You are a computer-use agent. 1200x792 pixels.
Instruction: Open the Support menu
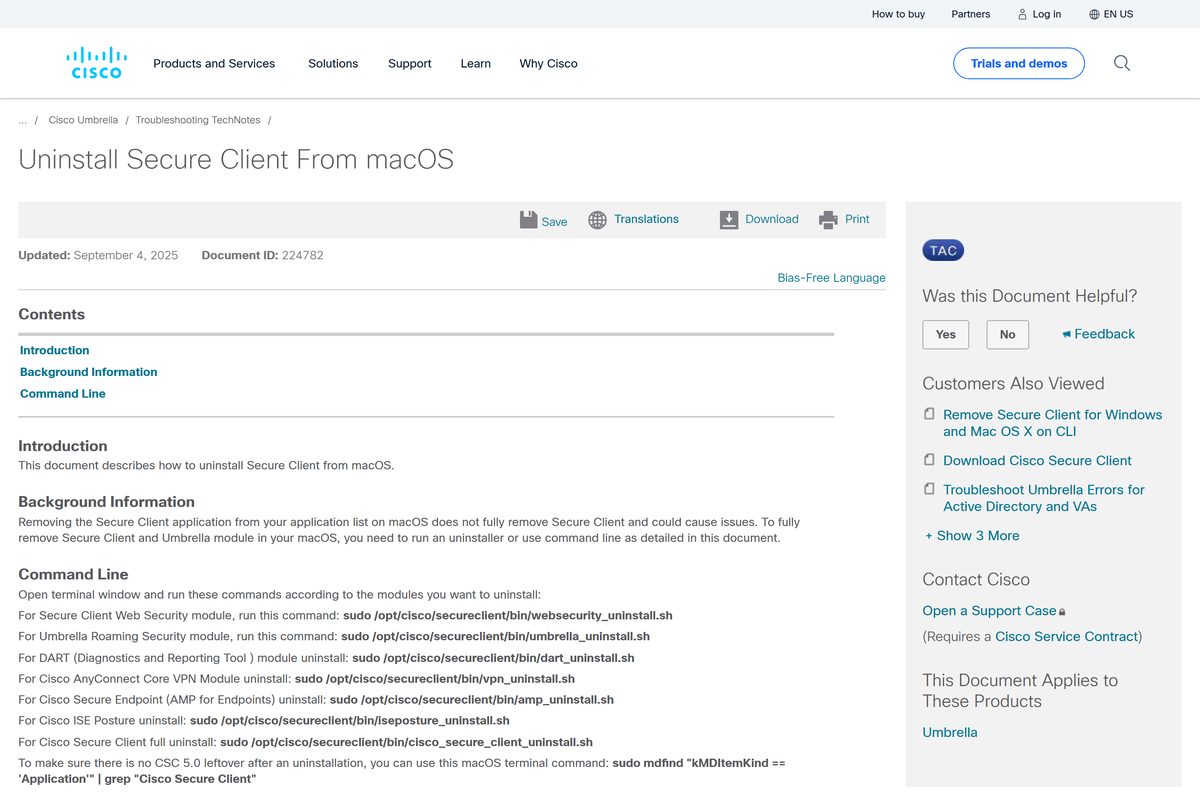click(410, 63)
